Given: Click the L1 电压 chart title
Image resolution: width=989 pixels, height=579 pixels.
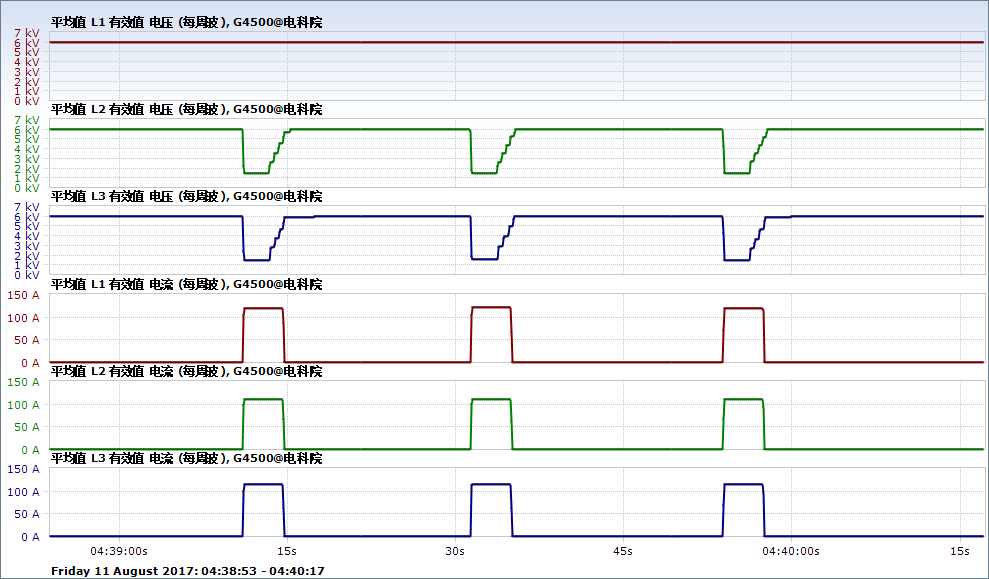Looking at the screenshot, I should click(x=186, y=21).
